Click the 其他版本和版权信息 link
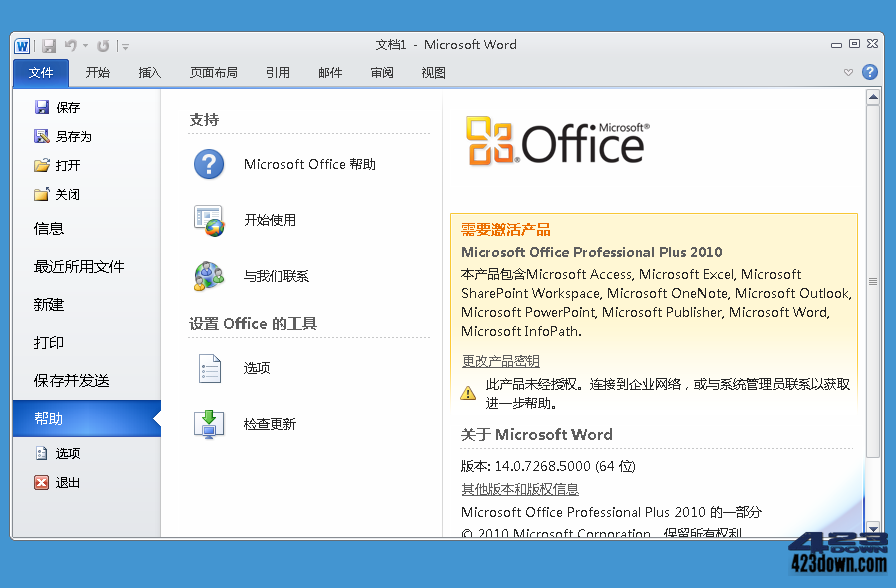 pyautogui.click(x=520, y=489)
